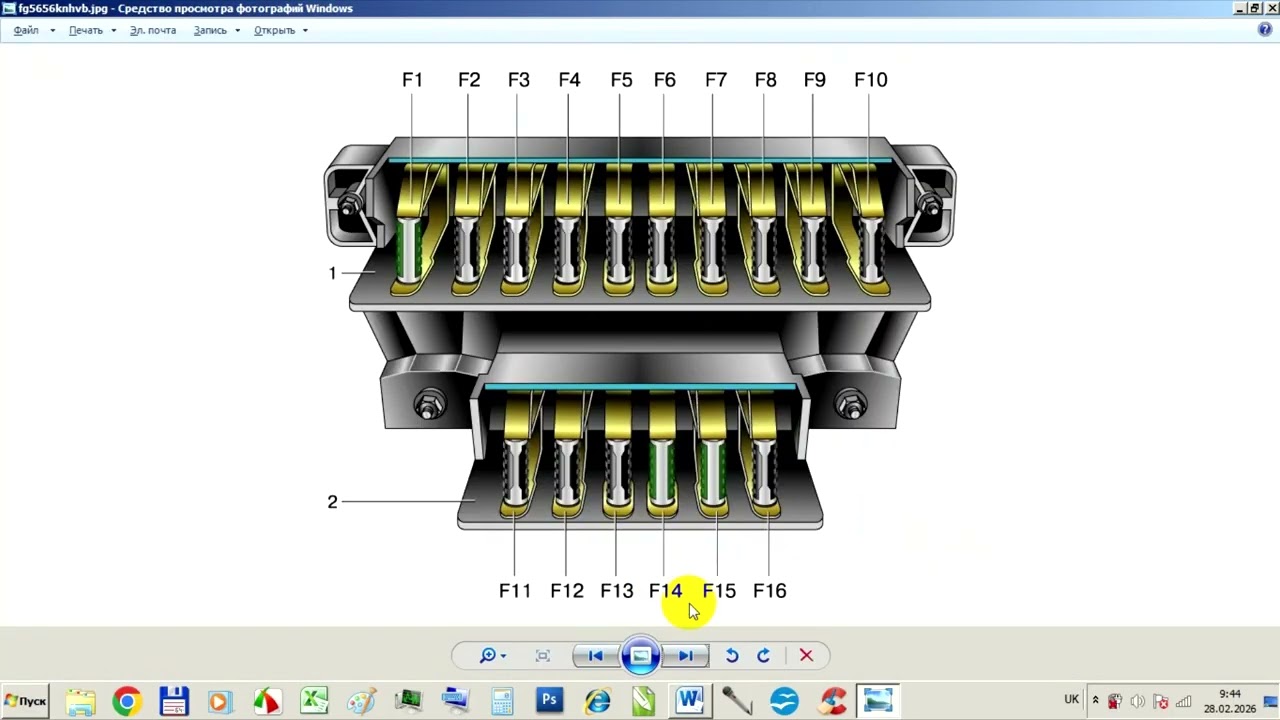
Task: Expand the Запись dropdown arrow
Action: [x=237, y=31]
